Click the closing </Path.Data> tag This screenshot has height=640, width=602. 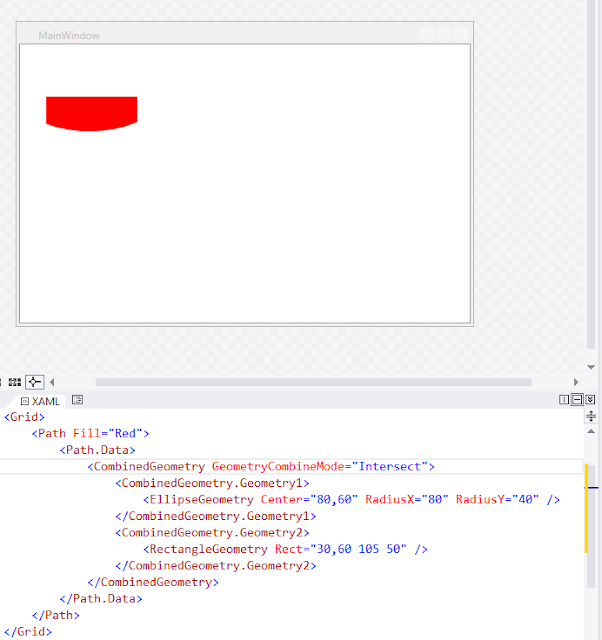[101, 598]
